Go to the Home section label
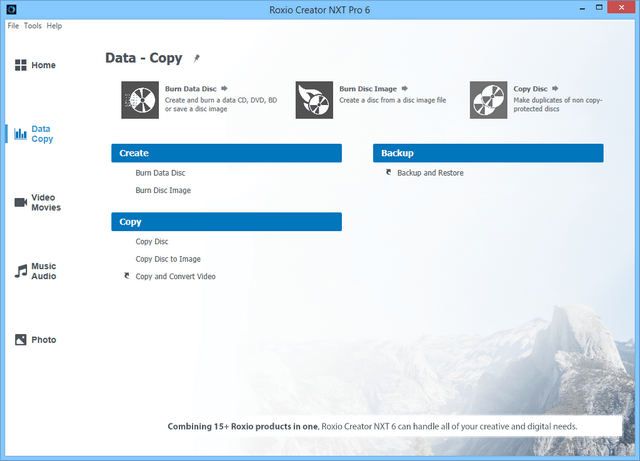The height and width of the screenshot is (461, 640). [x=43, y=65]
